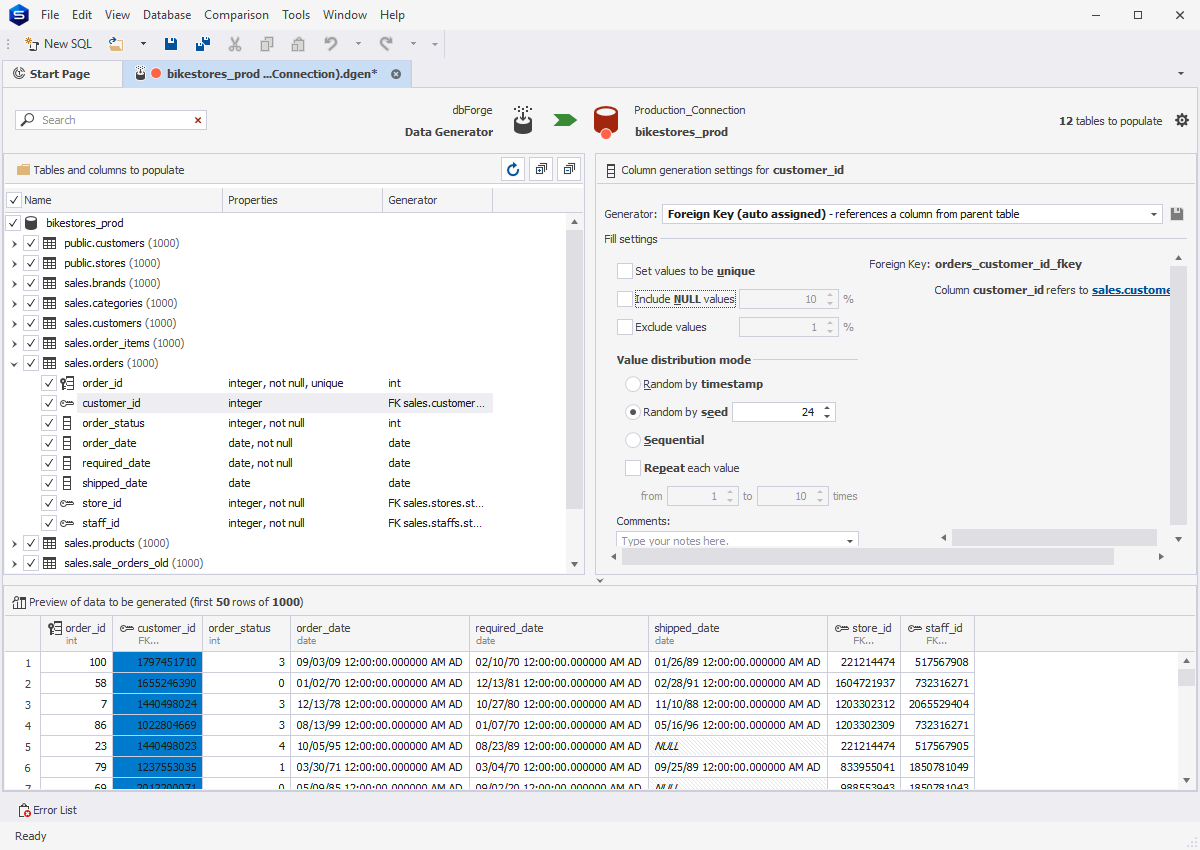Toggle Set values to be unique
Viewport: 1200px width, 850px height.
pos(625,271)
